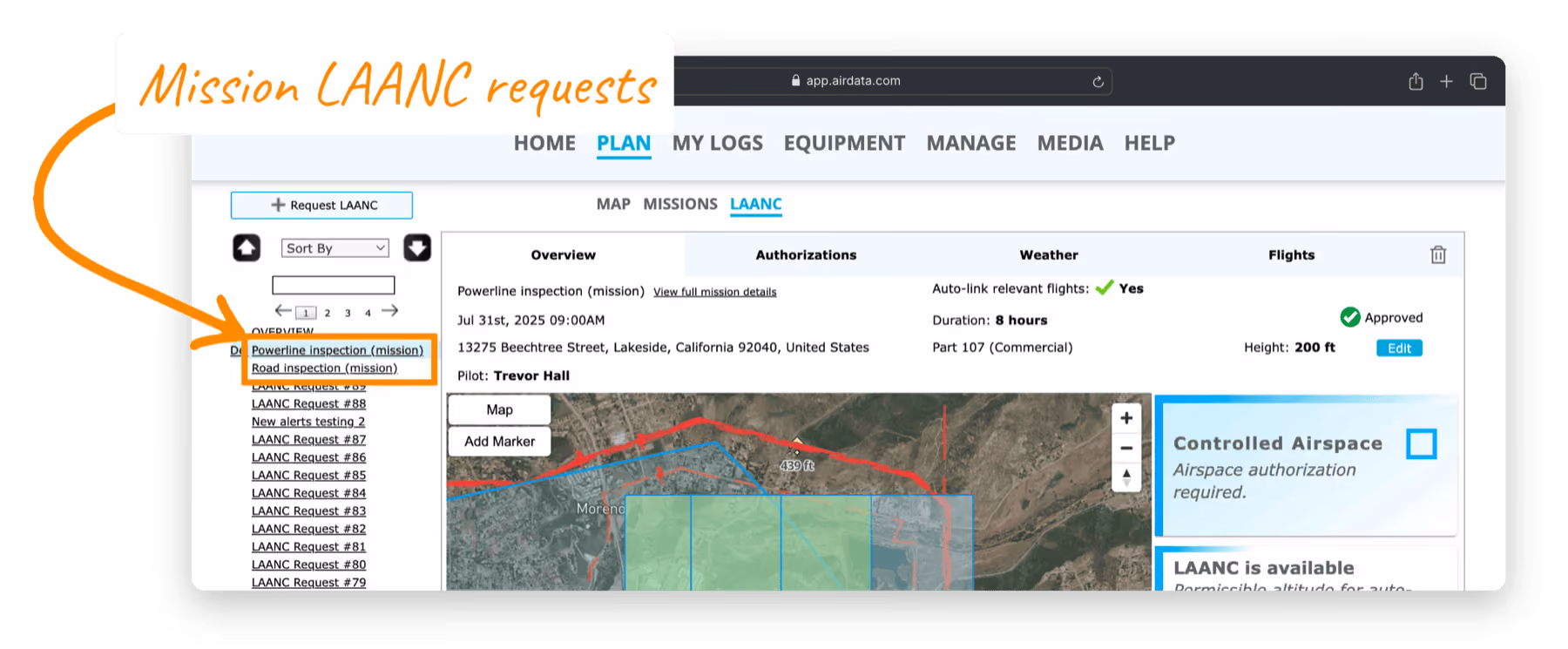Open a new browser tab with plus
The height and width of the screenshot is (649, 1568).
[x=1446, y=81]
